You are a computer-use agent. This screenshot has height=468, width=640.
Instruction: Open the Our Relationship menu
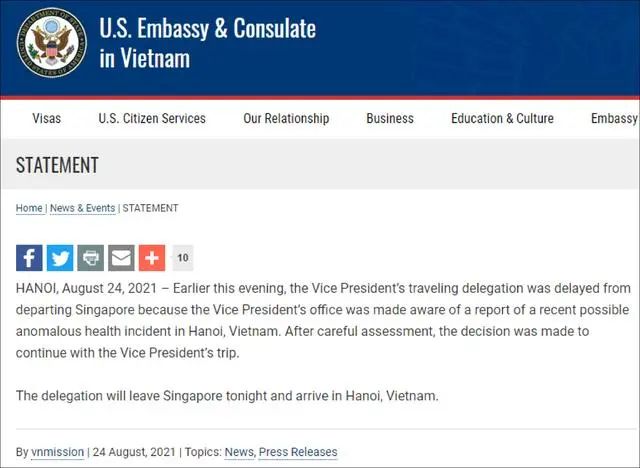[x=286, y=118]
